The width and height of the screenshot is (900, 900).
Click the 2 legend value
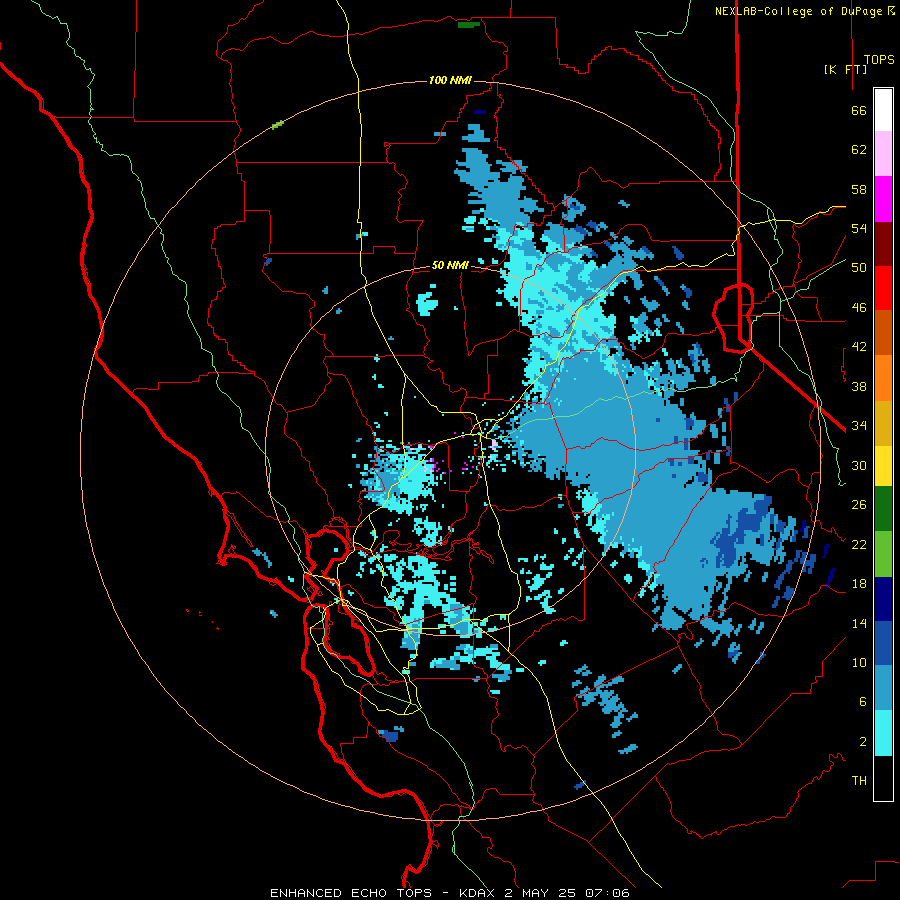(x=863, y=742)
